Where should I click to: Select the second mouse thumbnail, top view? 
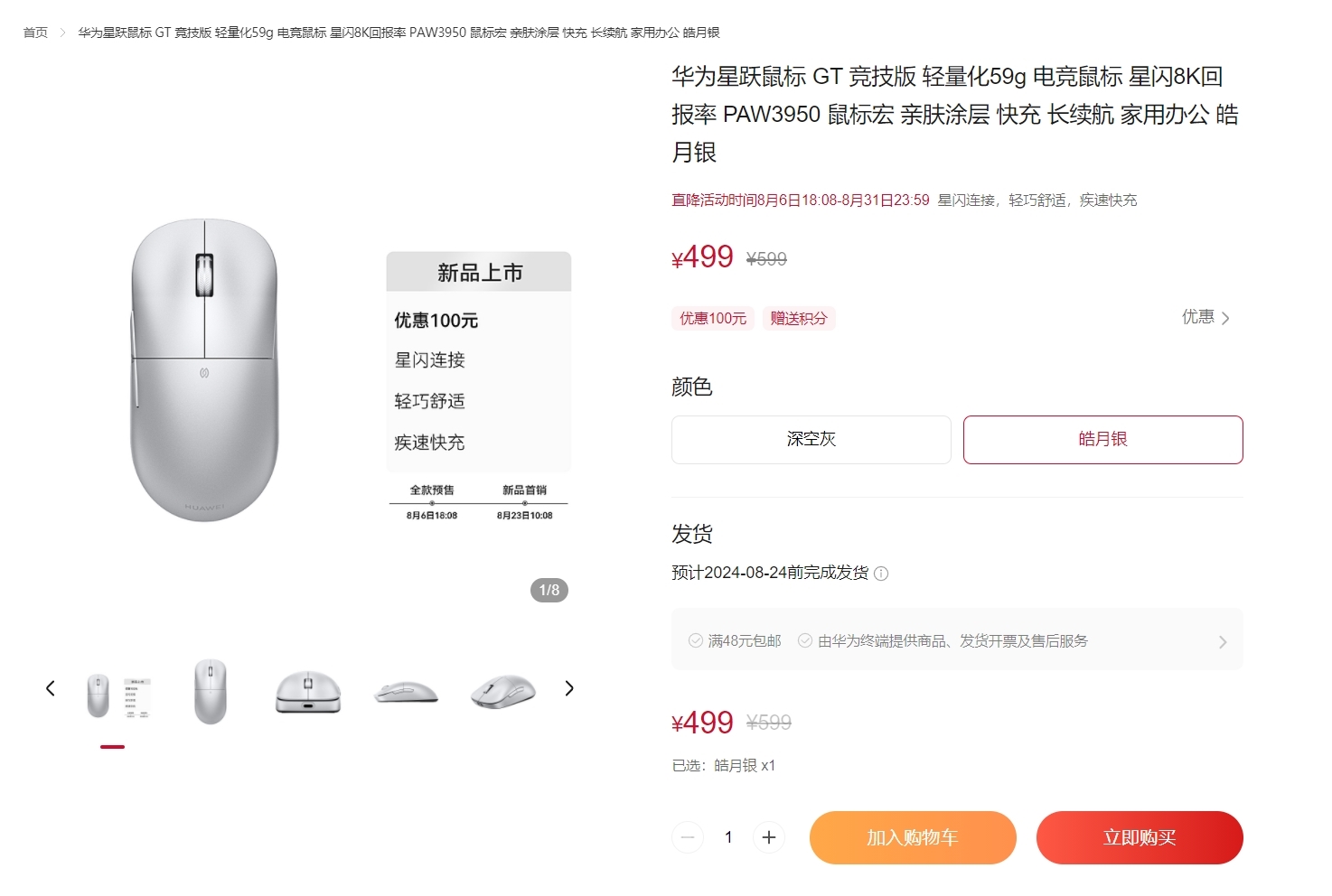pos(211,691)
